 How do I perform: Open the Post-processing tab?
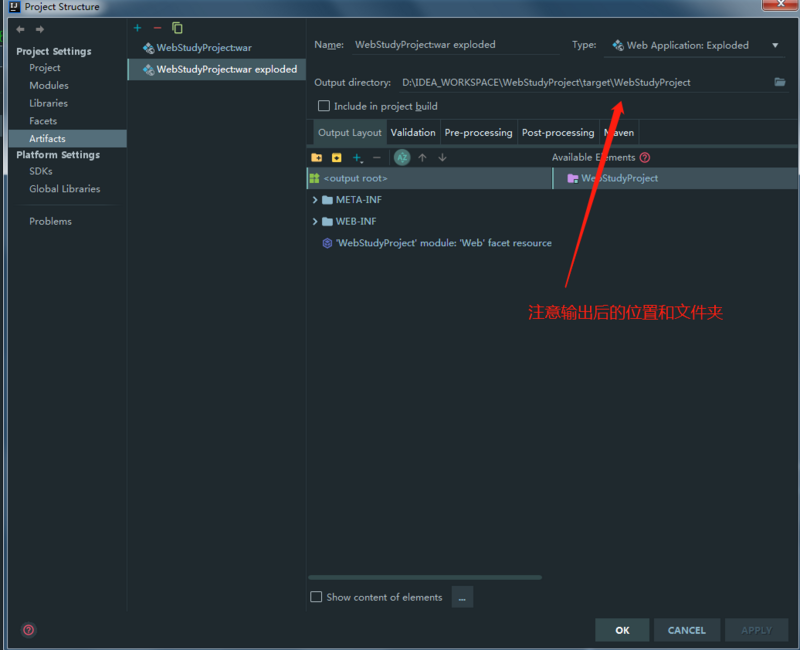click(x=558, y=131)
